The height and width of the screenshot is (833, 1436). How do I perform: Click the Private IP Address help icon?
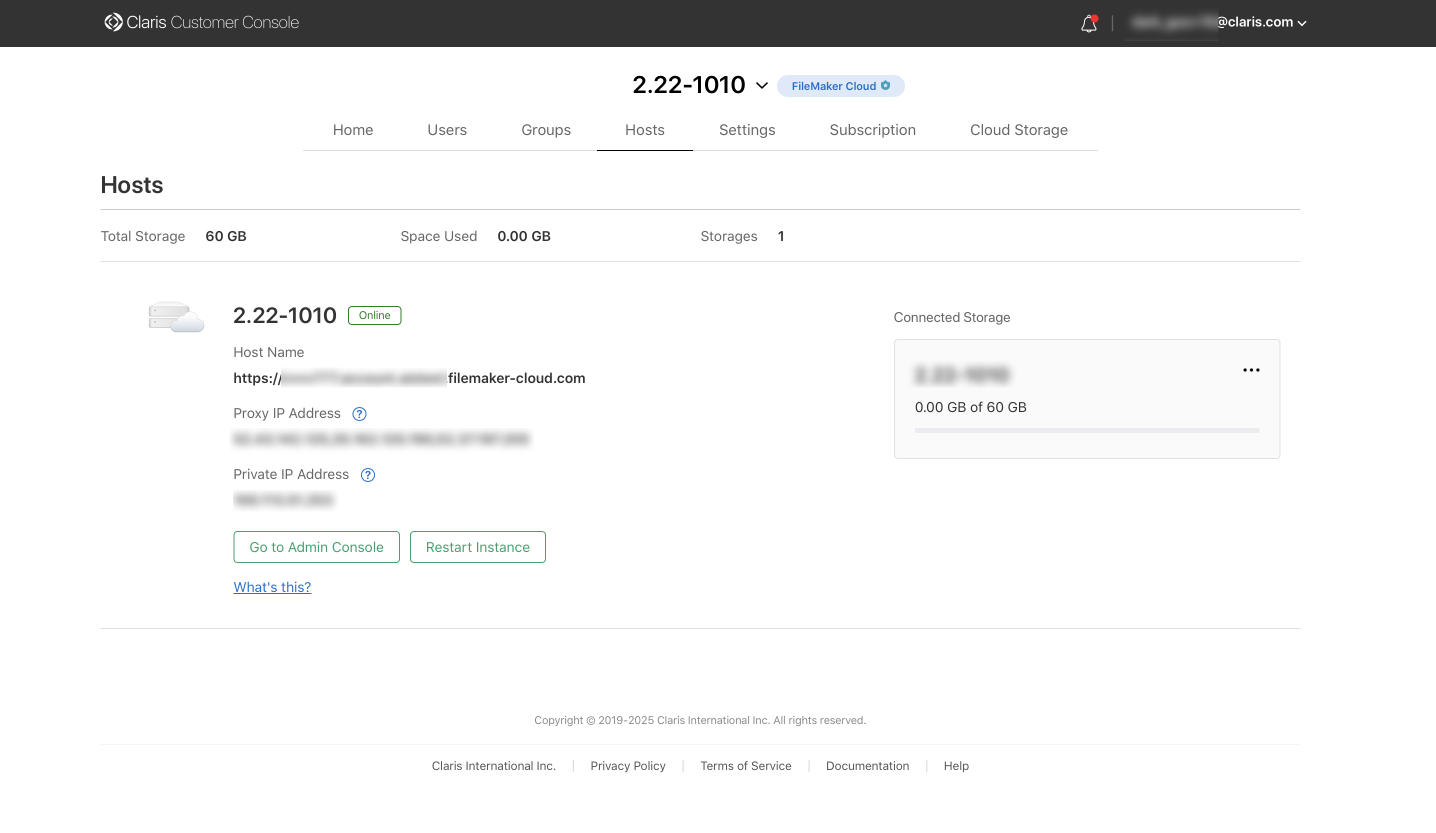[x=368, y=475]
